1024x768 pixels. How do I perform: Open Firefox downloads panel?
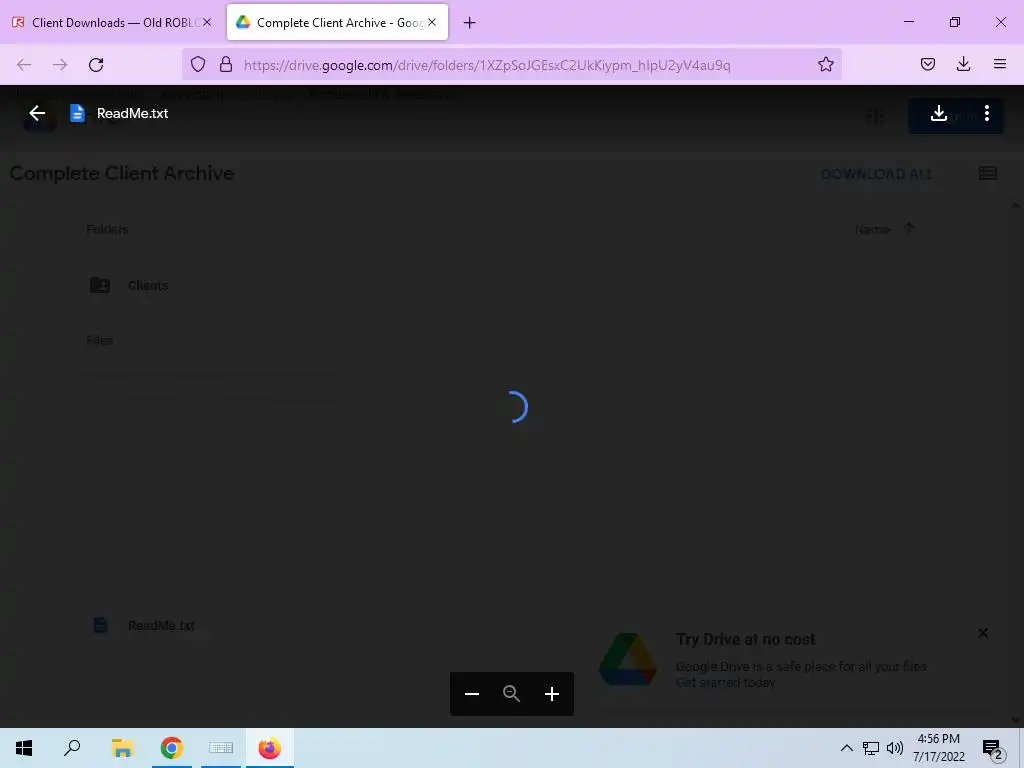click(963, 64)
